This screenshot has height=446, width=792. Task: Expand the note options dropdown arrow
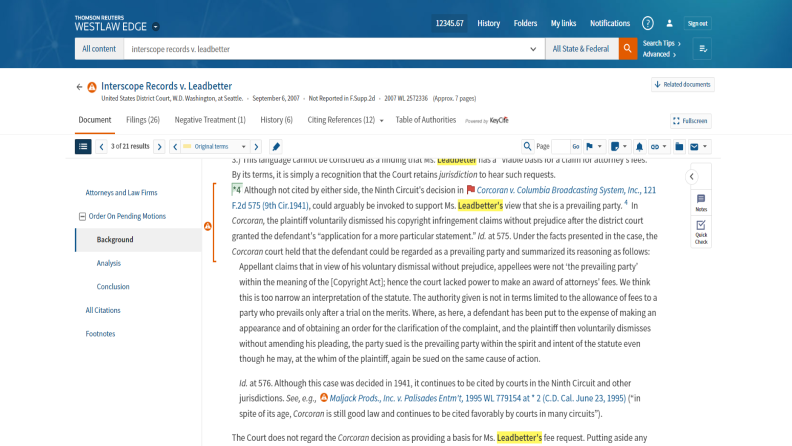(625, 146)
